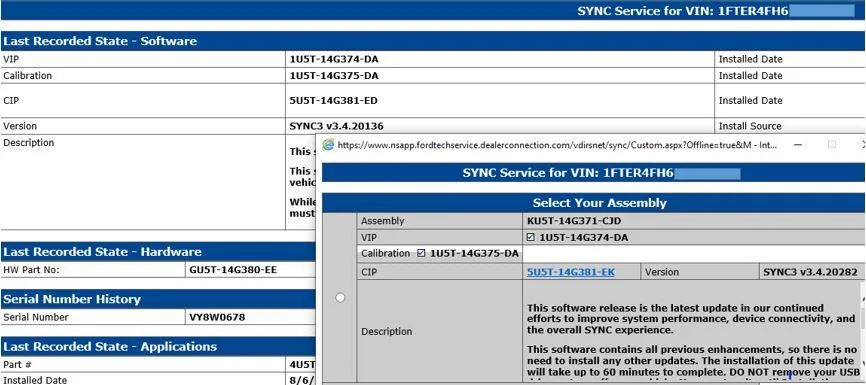
Task: Click the popup SYNC Service for VIN title
Action: click(x=568, y=173)
